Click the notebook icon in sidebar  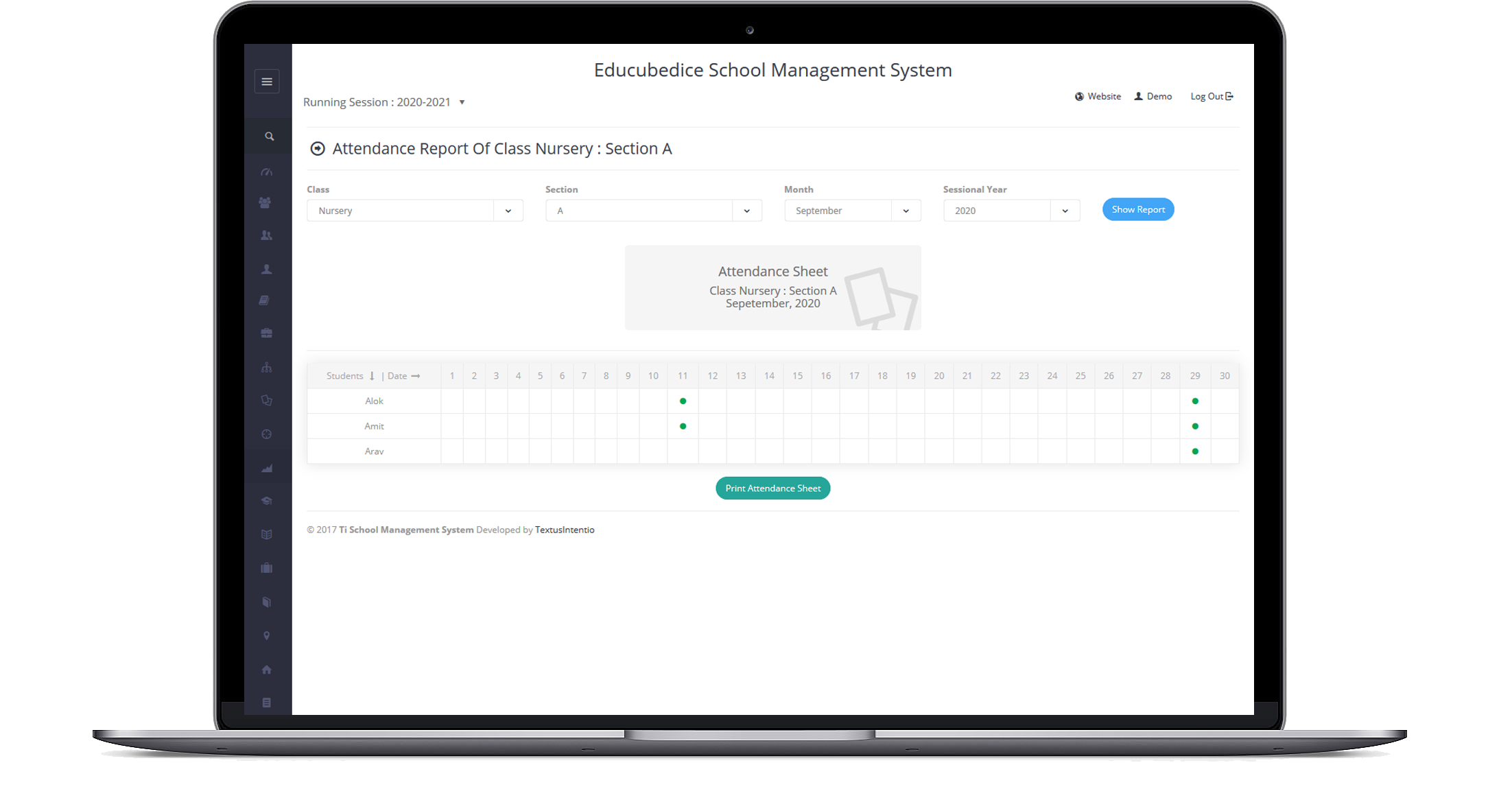pos(265,300)
